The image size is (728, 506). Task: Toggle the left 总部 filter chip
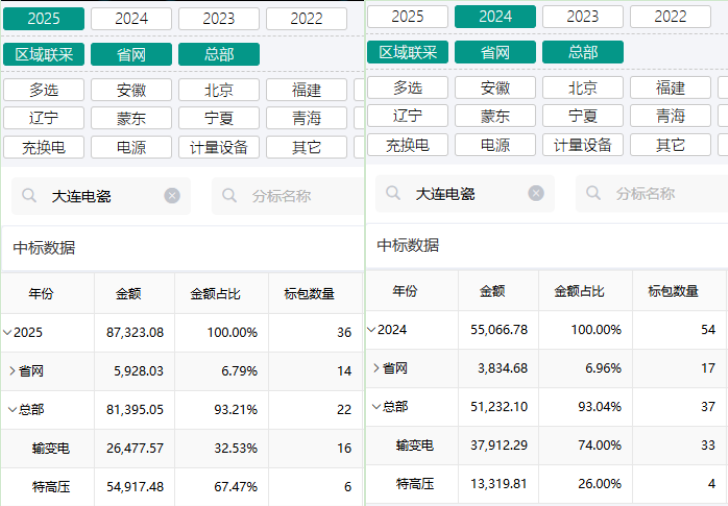click(x=219, y=55)
